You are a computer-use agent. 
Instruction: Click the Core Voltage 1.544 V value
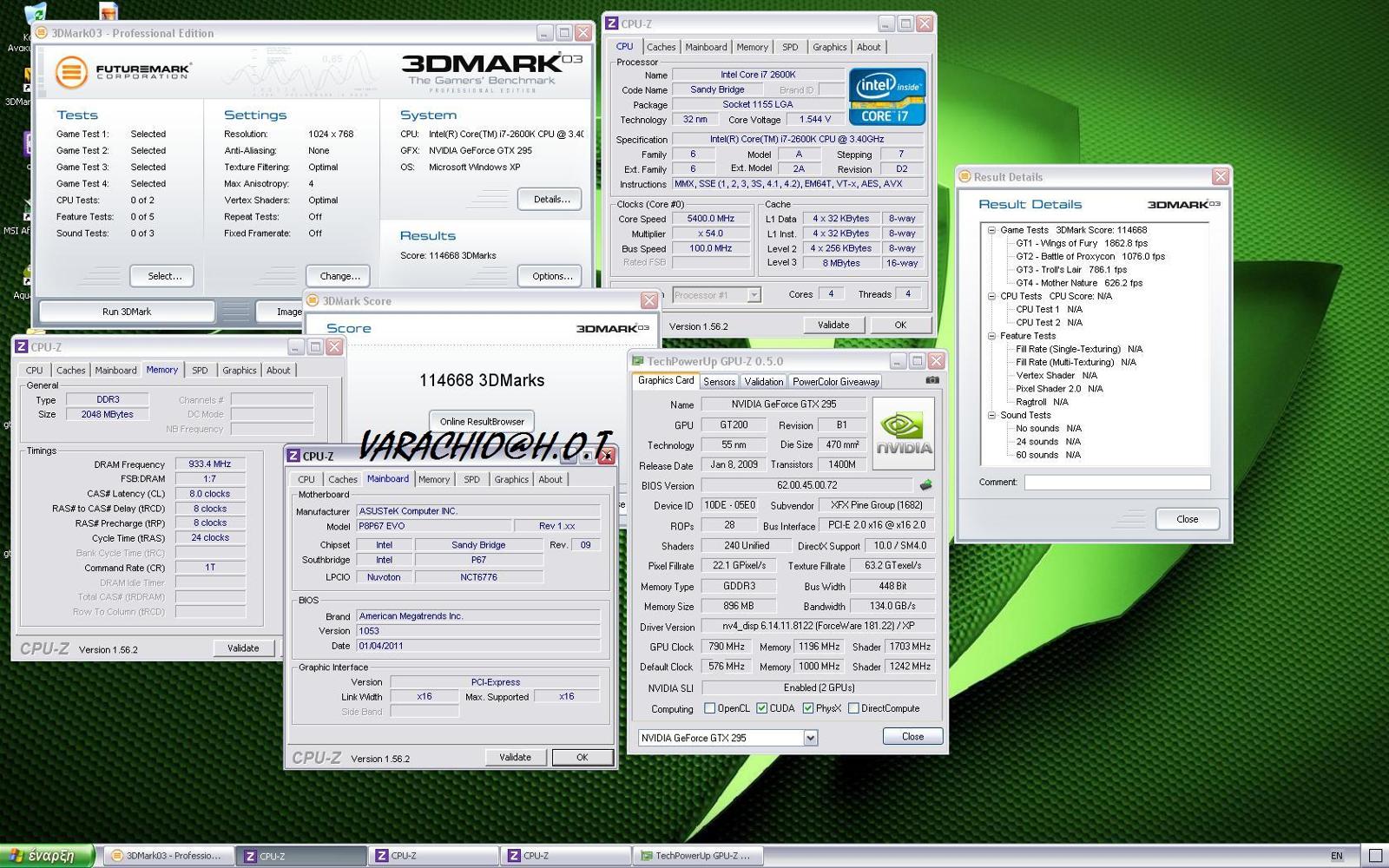click(815, 120)
